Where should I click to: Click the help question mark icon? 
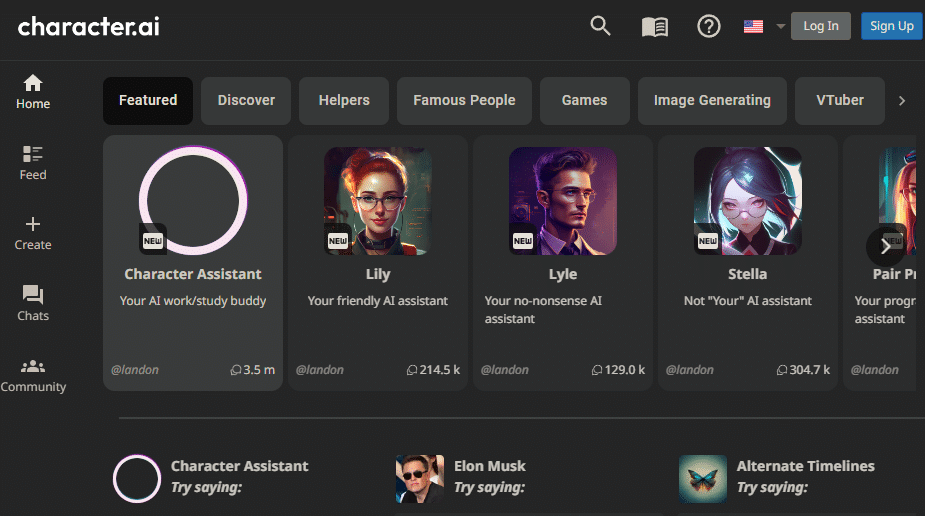(708, 27)
